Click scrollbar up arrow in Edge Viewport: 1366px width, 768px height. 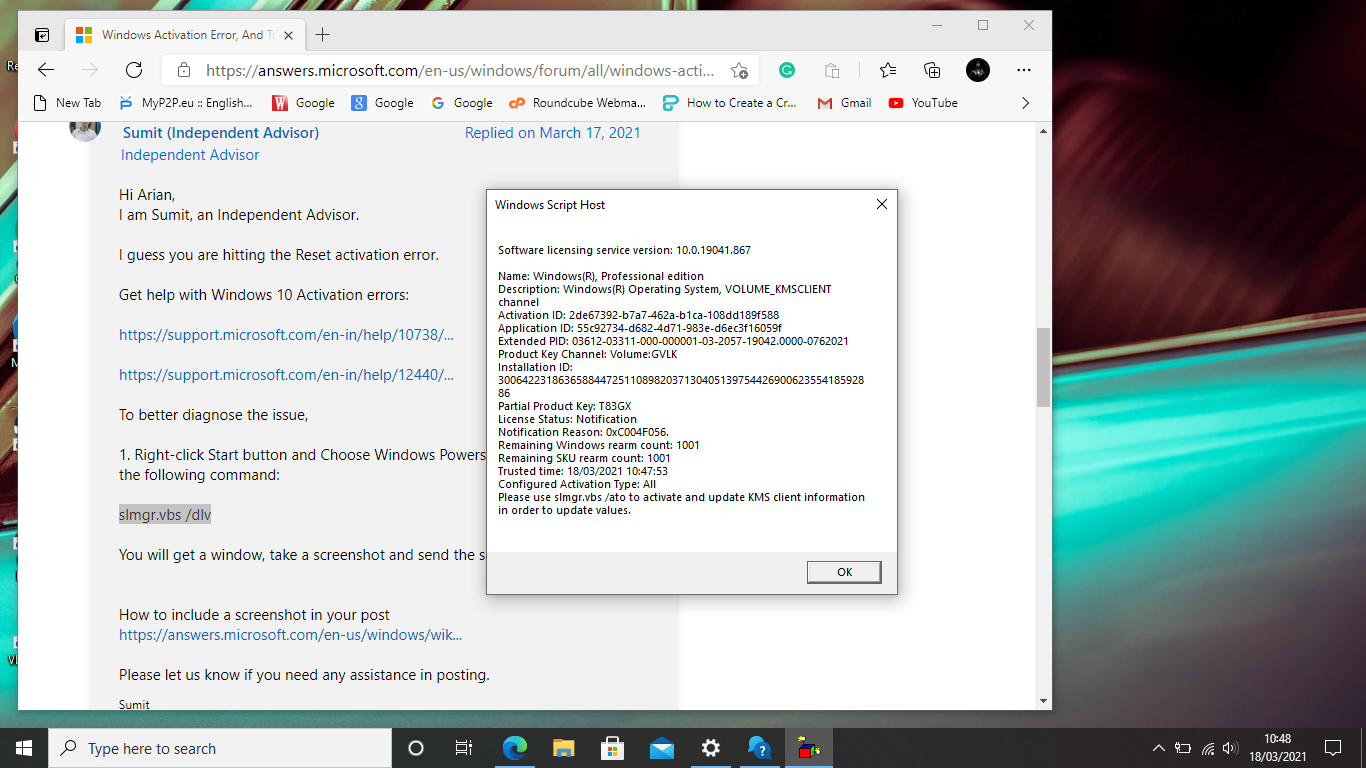1043,131
